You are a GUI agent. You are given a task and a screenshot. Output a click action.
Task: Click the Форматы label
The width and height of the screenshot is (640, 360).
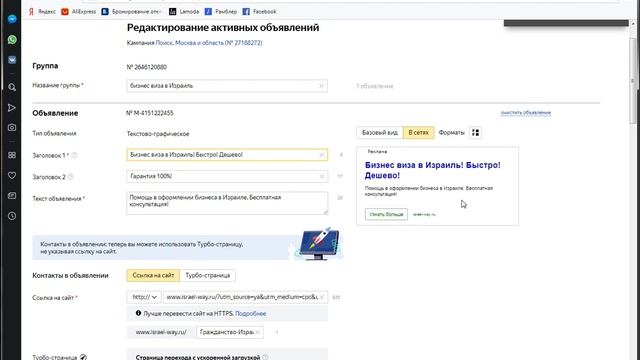pyautogui.click(x=451, y=133)
